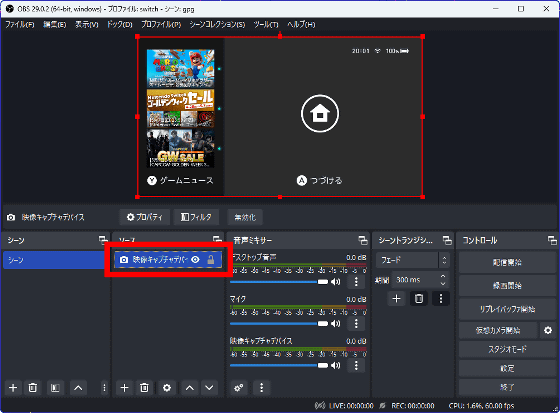Open デスクトップ音声 three-dot options menu

pos(356,282)
